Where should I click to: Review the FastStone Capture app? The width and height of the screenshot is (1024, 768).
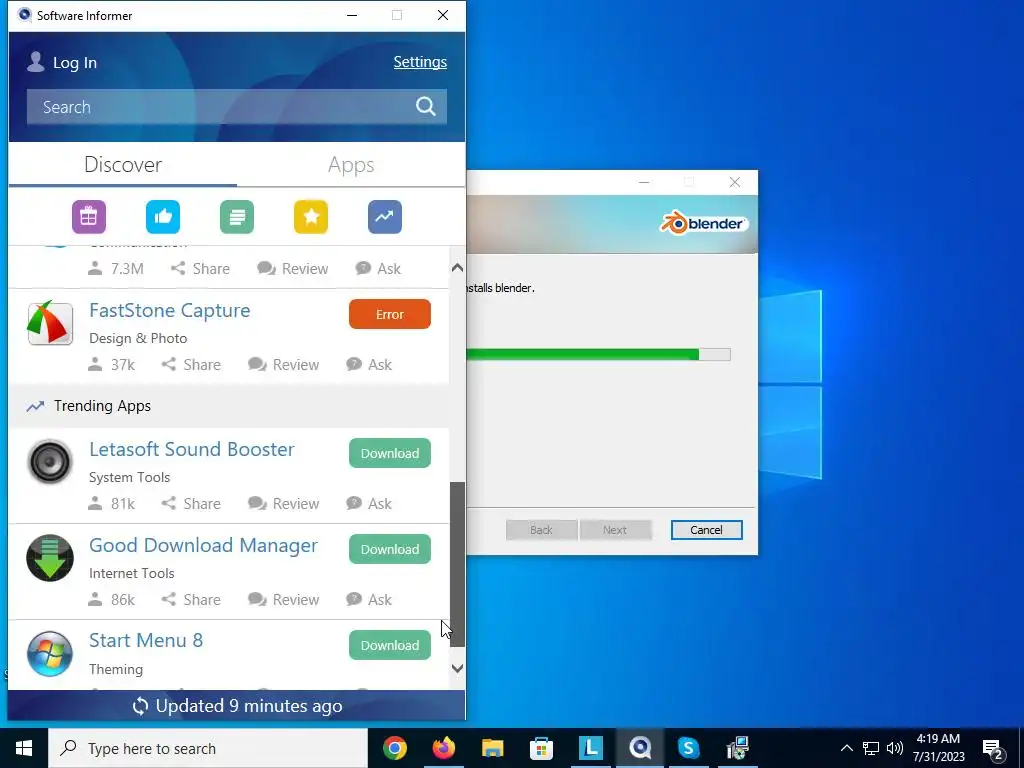click(x=284, y=364)
